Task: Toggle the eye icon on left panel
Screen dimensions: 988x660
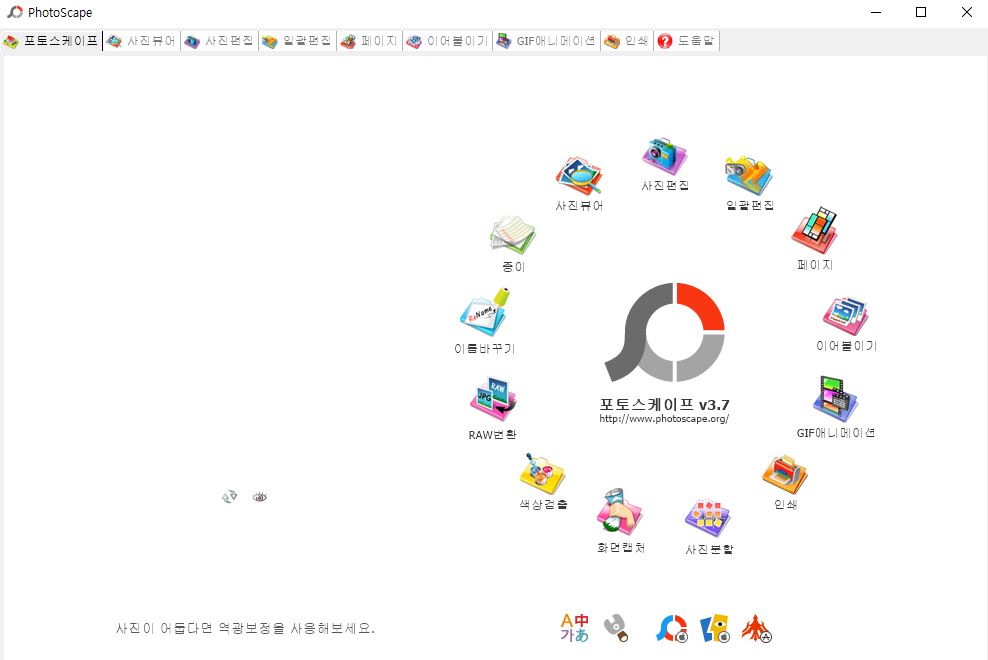Action: pyautogui.click(x=260, y=497)
